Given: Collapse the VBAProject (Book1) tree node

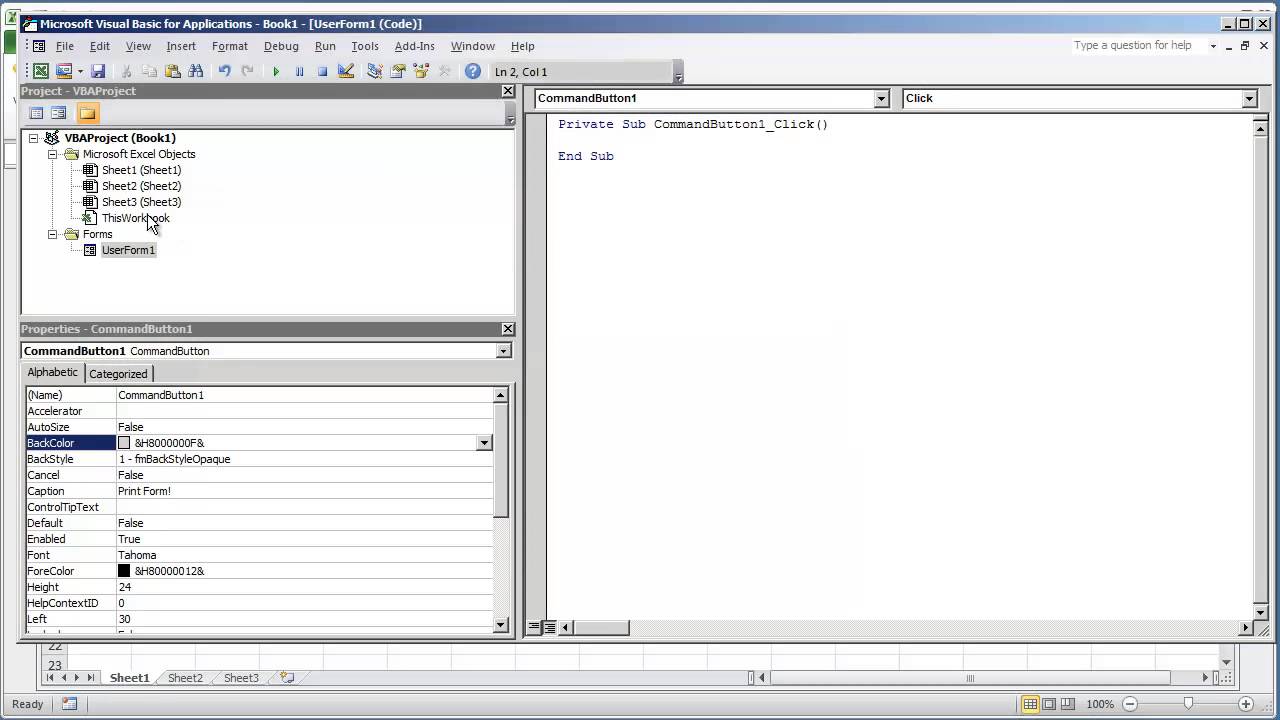Looking at the screenshot, I should pyautogui.click(x=33, y=138).
